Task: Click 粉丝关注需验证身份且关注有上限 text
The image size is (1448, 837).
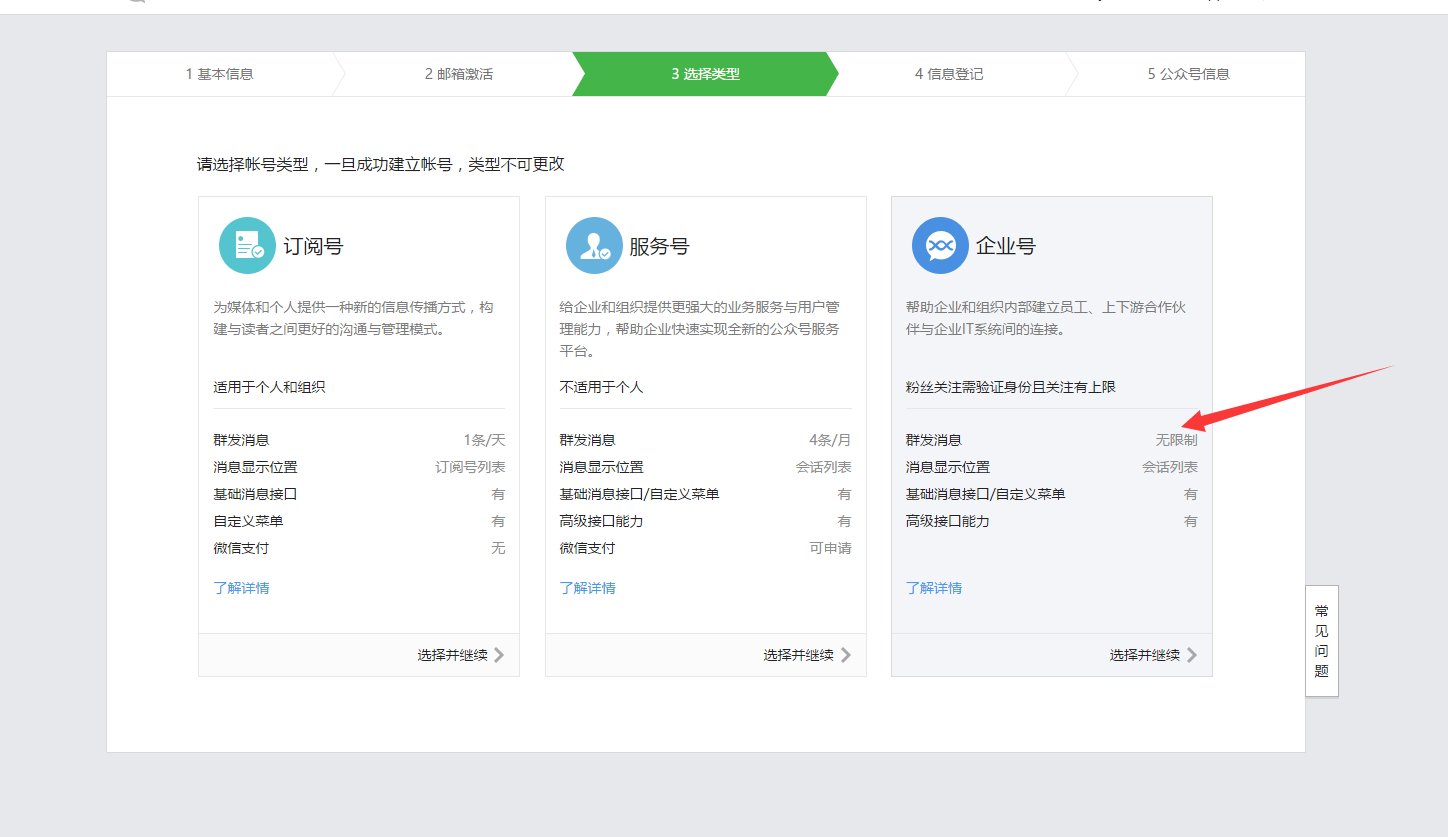Action: 1011,387
